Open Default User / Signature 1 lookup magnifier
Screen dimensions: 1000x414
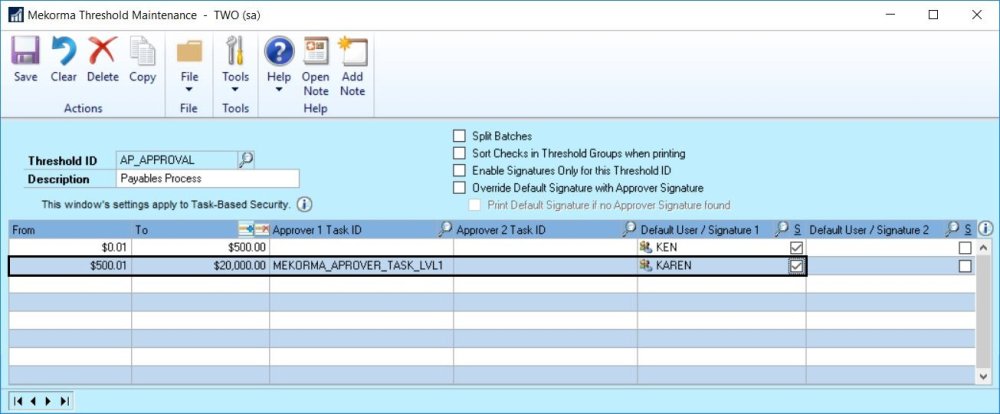(x=782, y=229)
